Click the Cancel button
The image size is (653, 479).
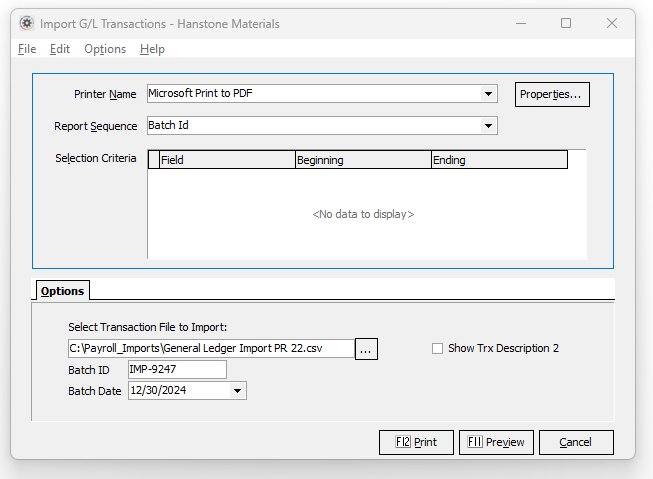pos(576,442)
